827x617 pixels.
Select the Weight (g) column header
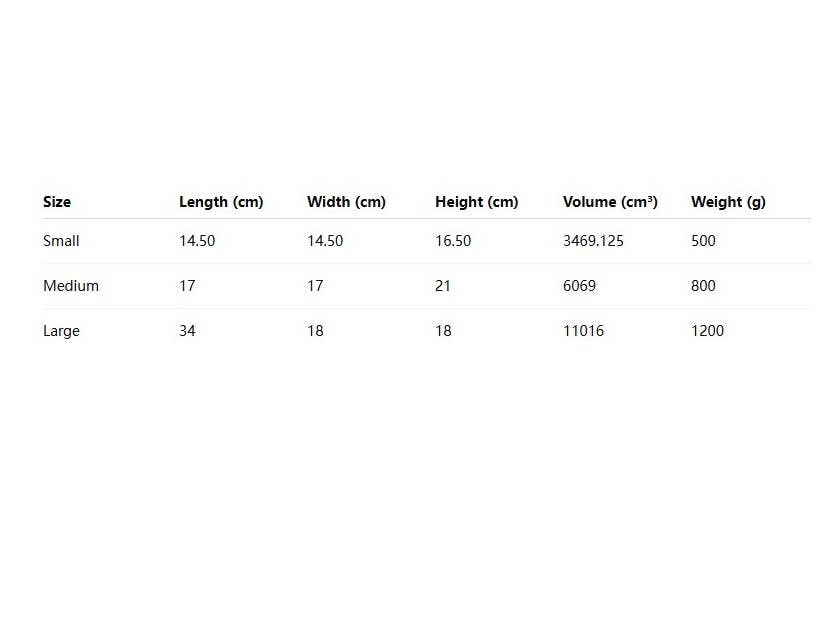[x=728, y=202]
